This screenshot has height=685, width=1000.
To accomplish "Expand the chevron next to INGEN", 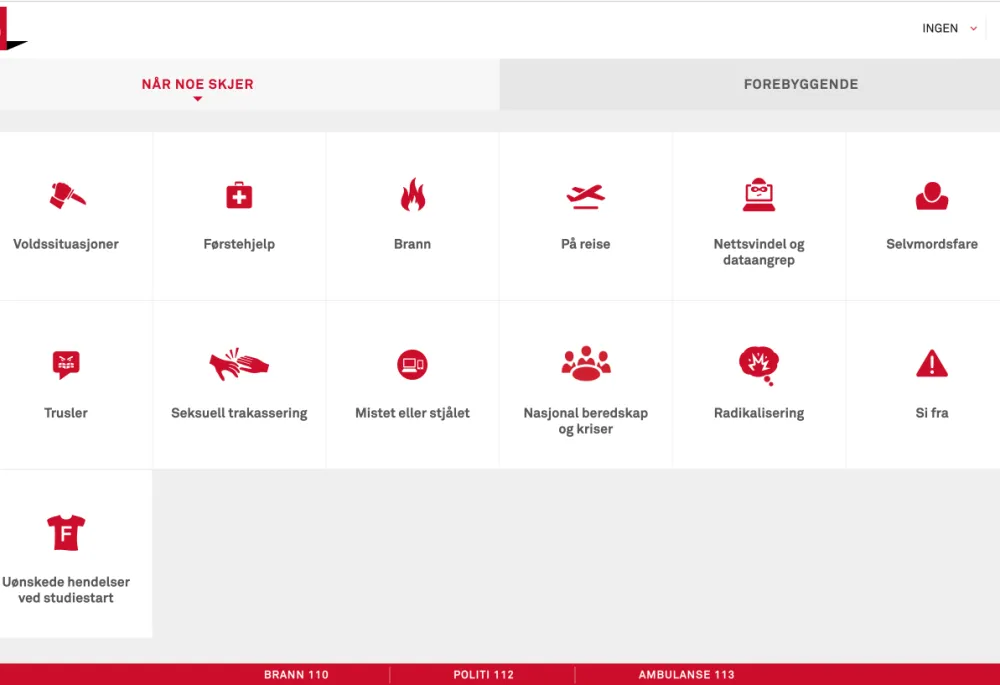I will coord(973,29).
